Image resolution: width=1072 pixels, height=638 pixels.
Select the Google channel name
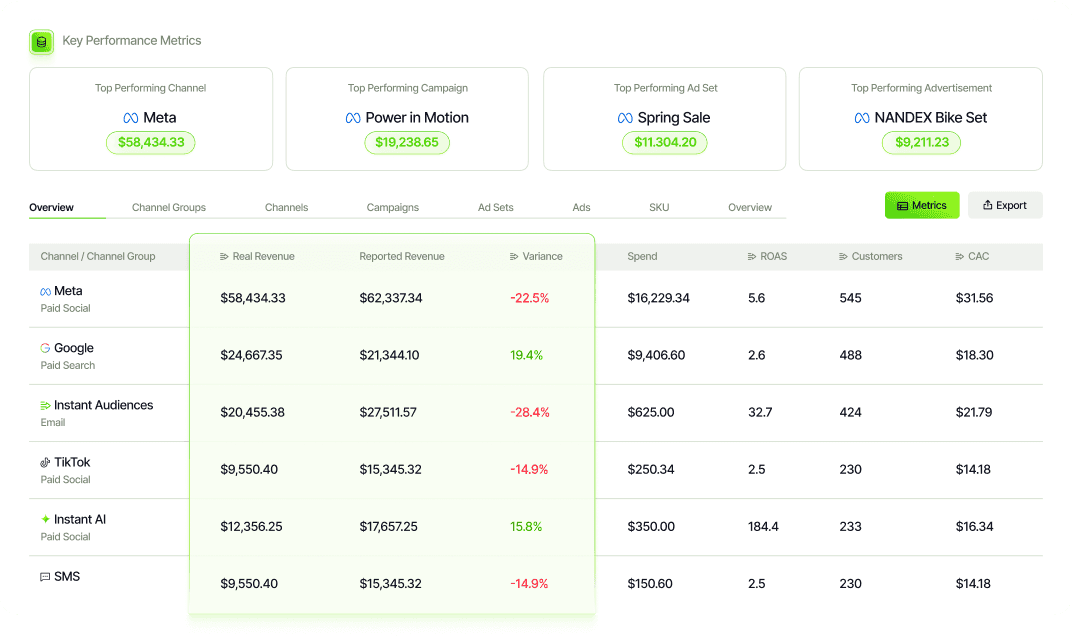coord(74,348)
